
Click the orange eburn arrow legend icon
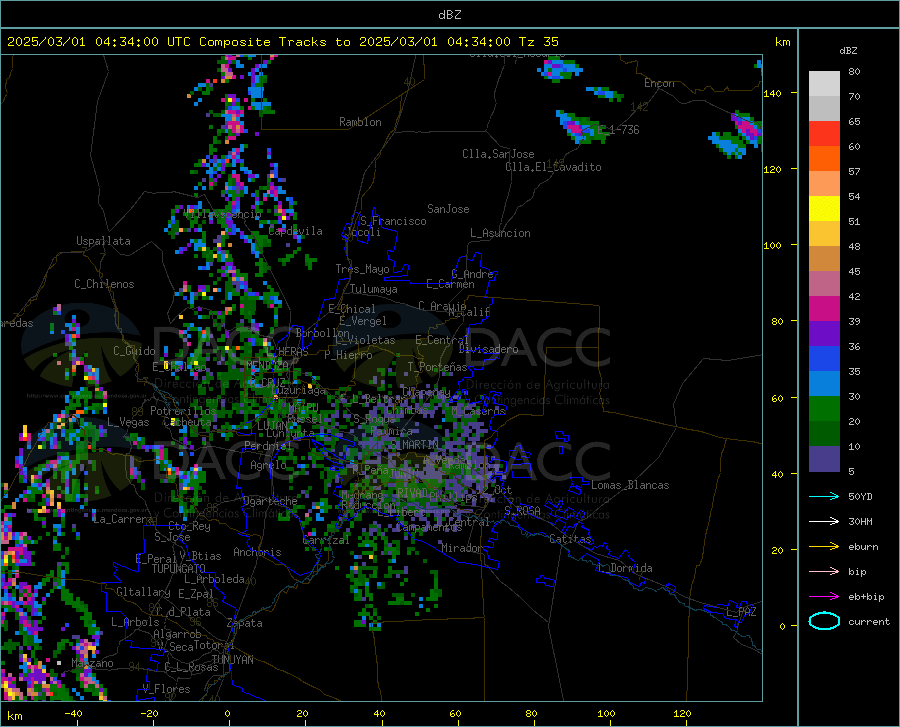(824, 547)
